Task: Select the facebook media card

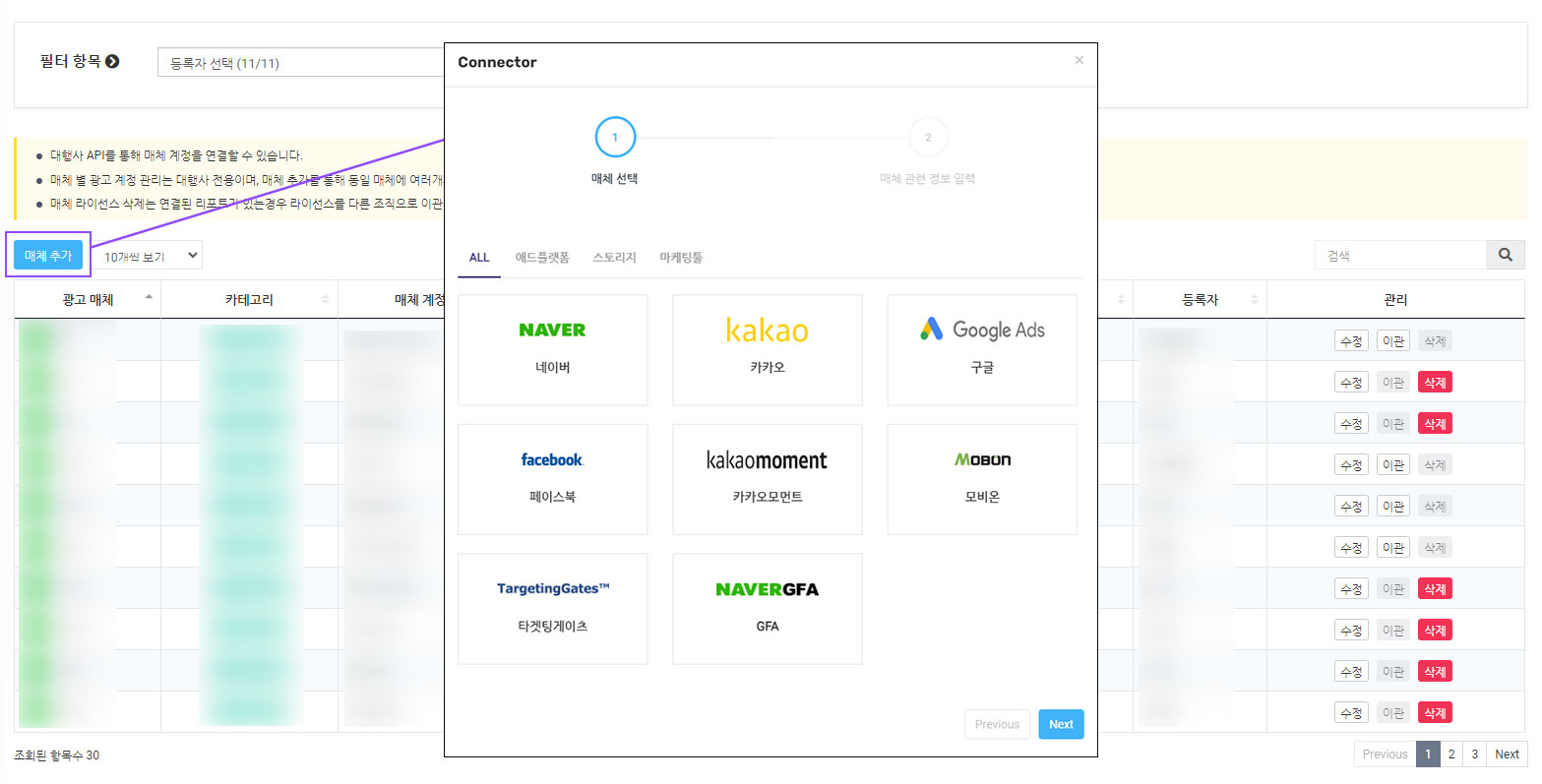Action: [x=553, y=479]
